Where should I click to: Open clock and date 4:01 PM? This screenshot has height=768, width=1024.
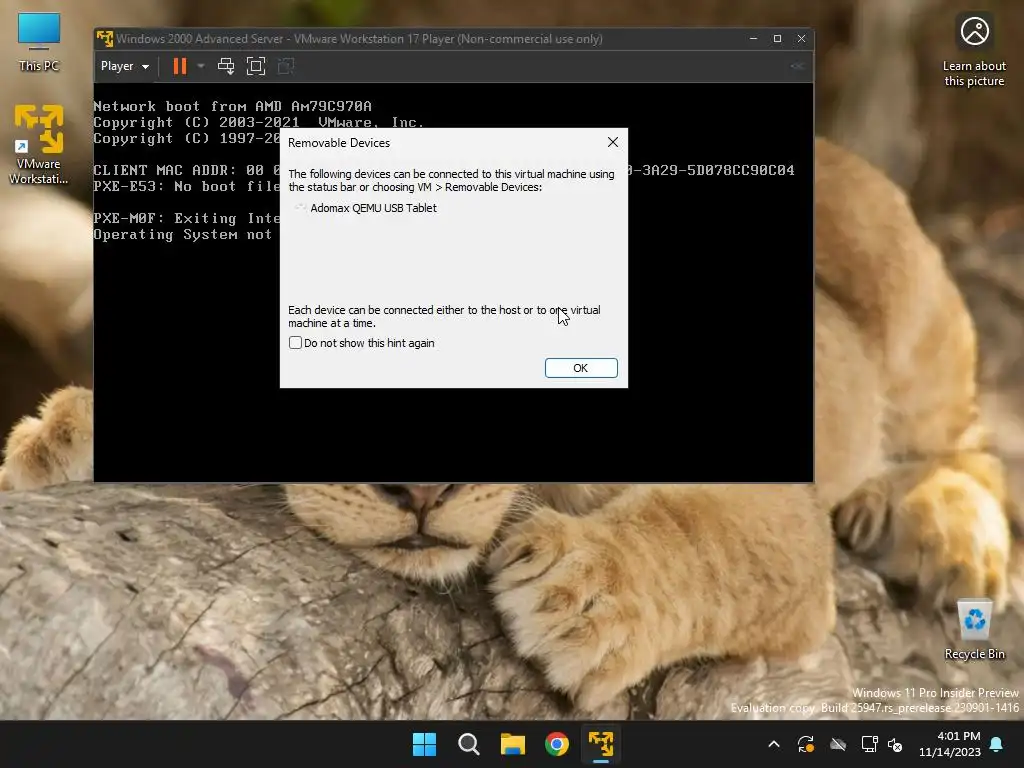click(x=950, y=744)
